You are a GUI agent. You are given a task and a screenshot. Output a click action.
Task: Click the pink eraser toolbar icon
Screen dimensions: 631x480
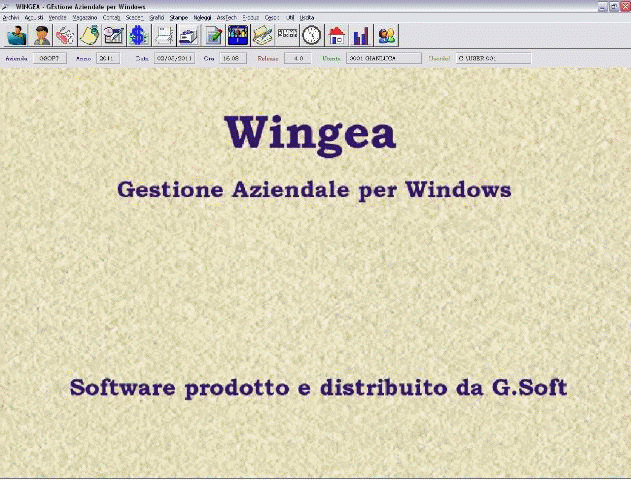[x=65, y=35]
